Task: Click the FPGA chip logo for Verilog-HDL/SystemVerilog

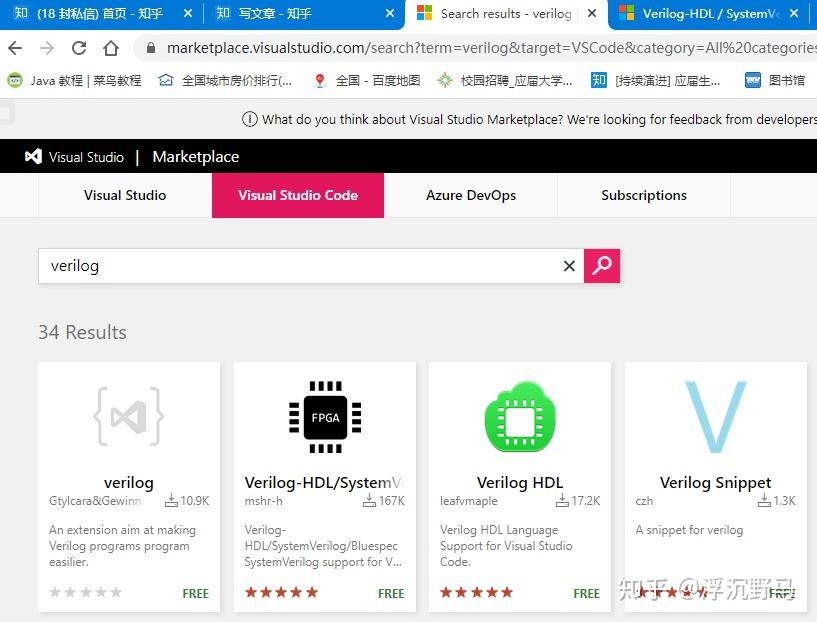Action: [324, 417]
